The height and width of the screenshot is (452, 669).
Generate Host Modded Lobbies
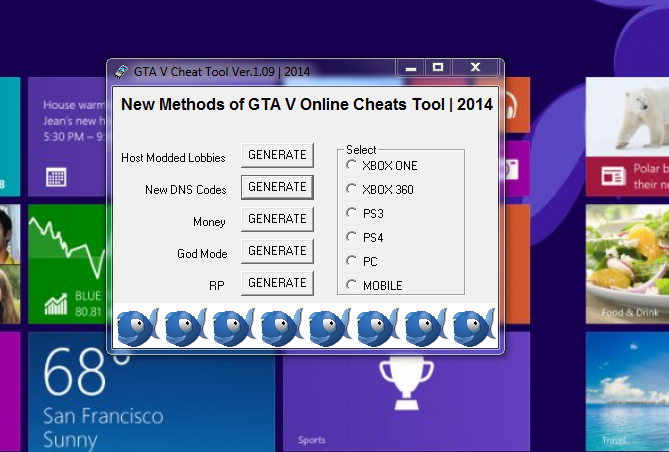pos(277,155)
